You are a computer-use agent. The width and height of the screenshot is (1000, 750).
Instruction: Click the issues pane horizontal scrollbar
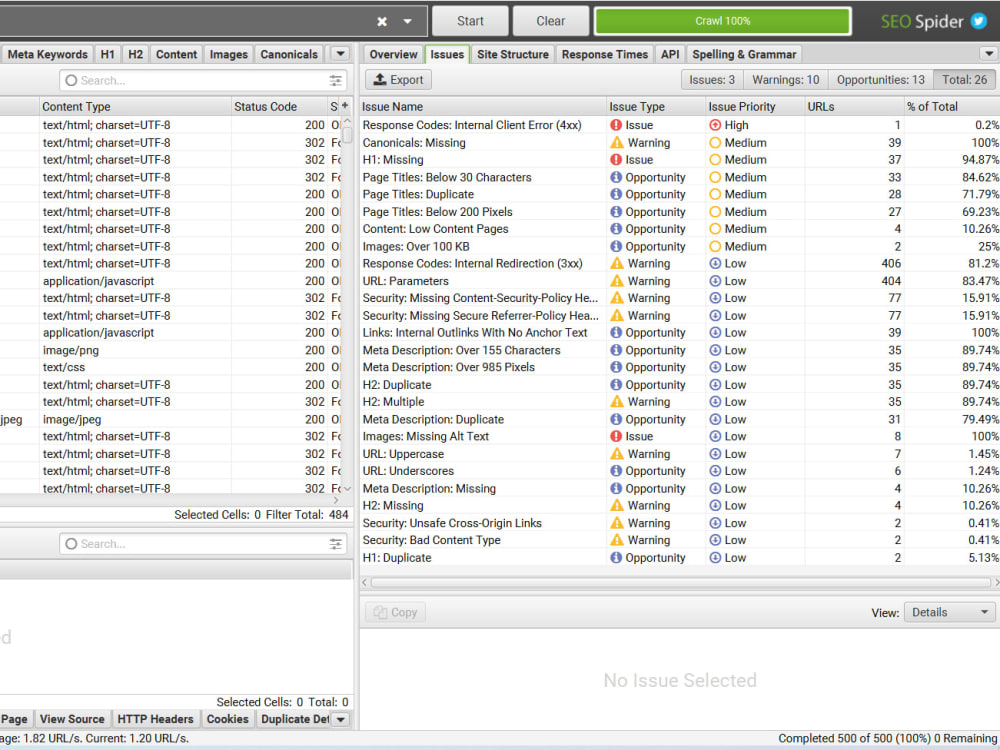(x=680, y=582)
